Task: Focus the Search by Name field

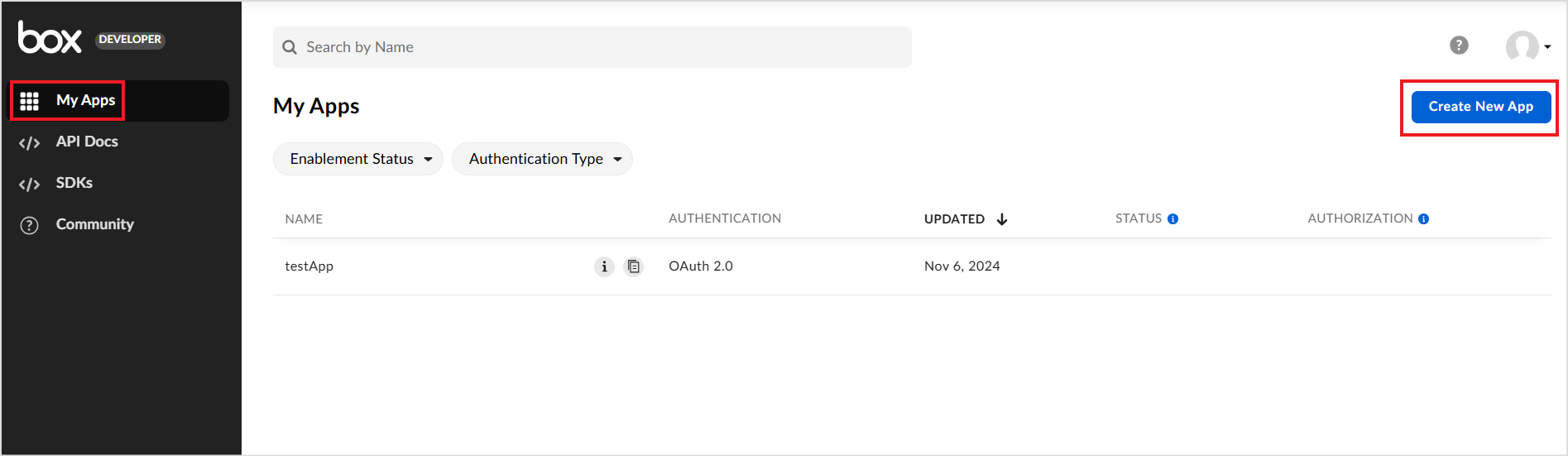Action: (592, 47)
